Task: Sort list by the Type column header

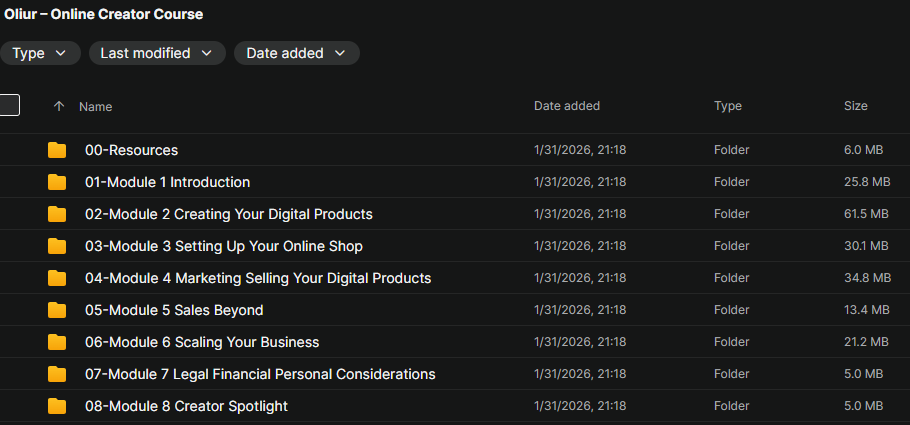Action: click(728, 106)
